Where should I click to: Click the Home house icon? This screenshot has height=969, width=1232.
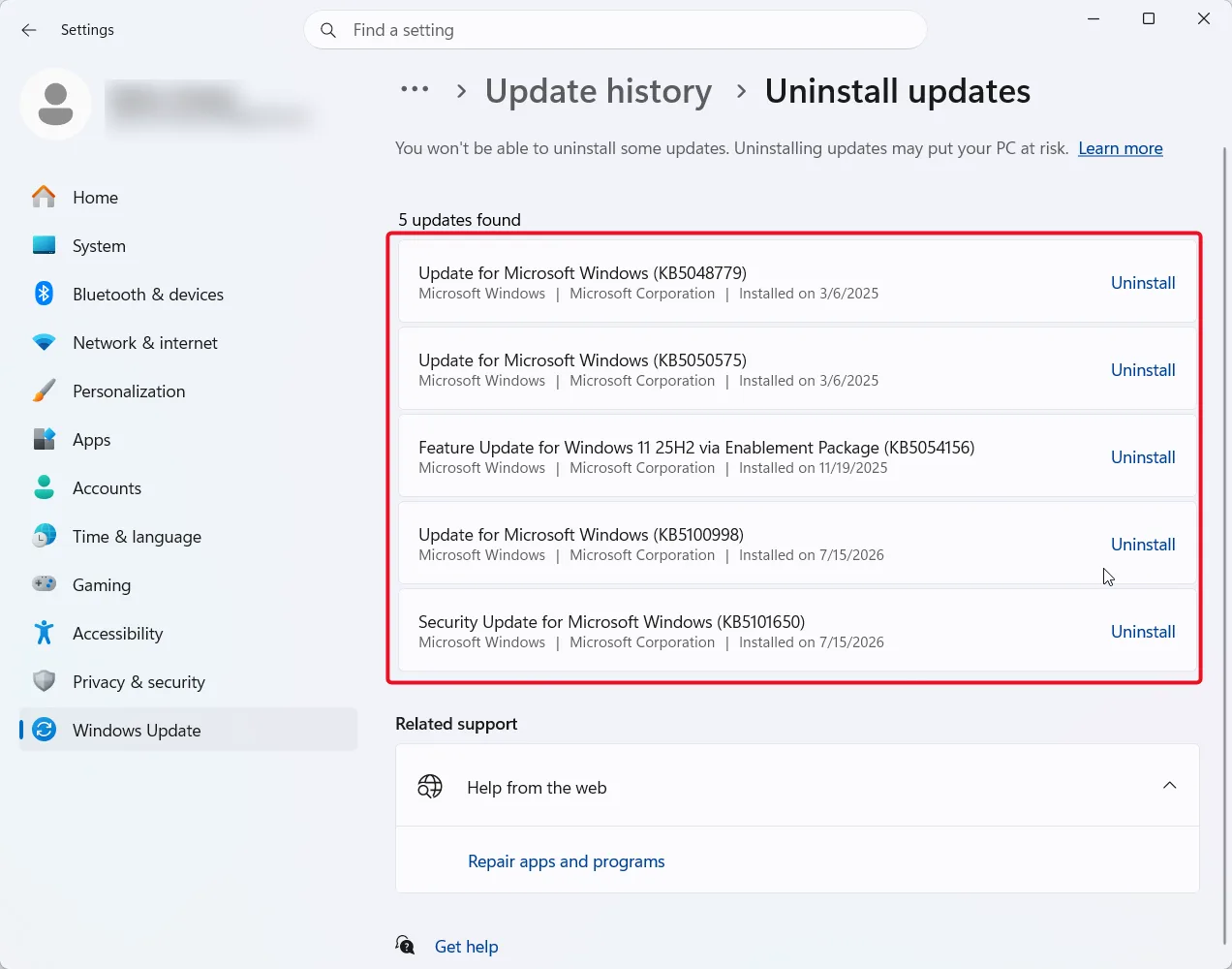44,197
